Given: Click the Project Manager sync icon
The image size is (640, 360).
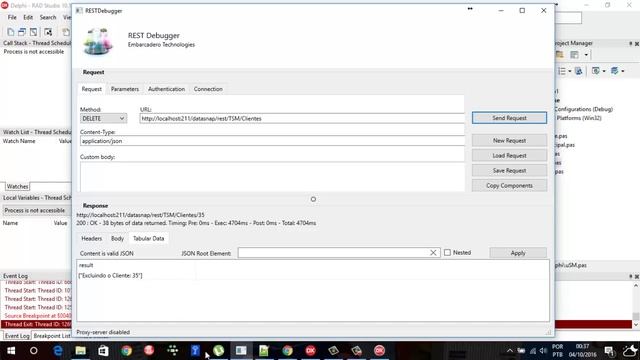Looking at the screenshot, I should click(x=578, y=71).
